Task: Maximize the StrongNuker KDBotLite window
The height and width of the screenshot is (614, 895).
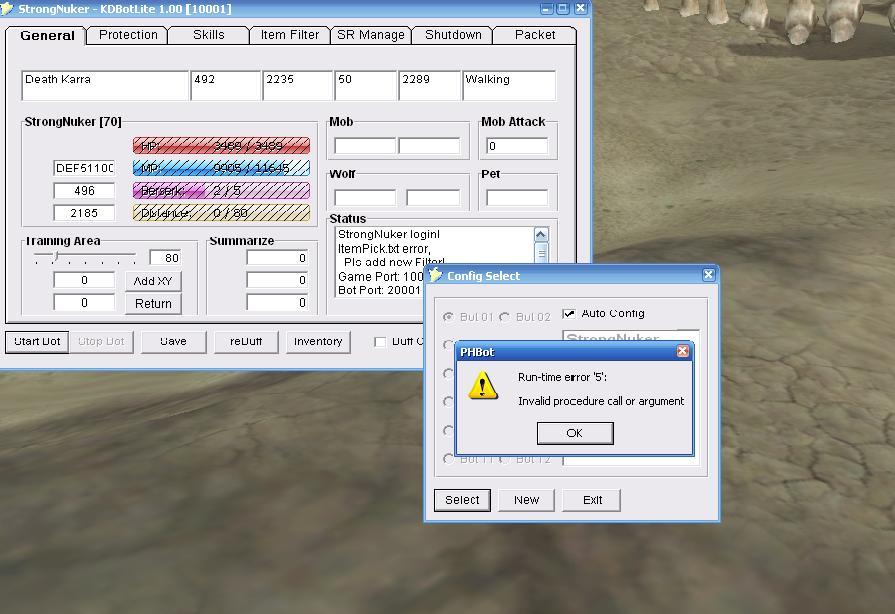Action: (563, 9)
